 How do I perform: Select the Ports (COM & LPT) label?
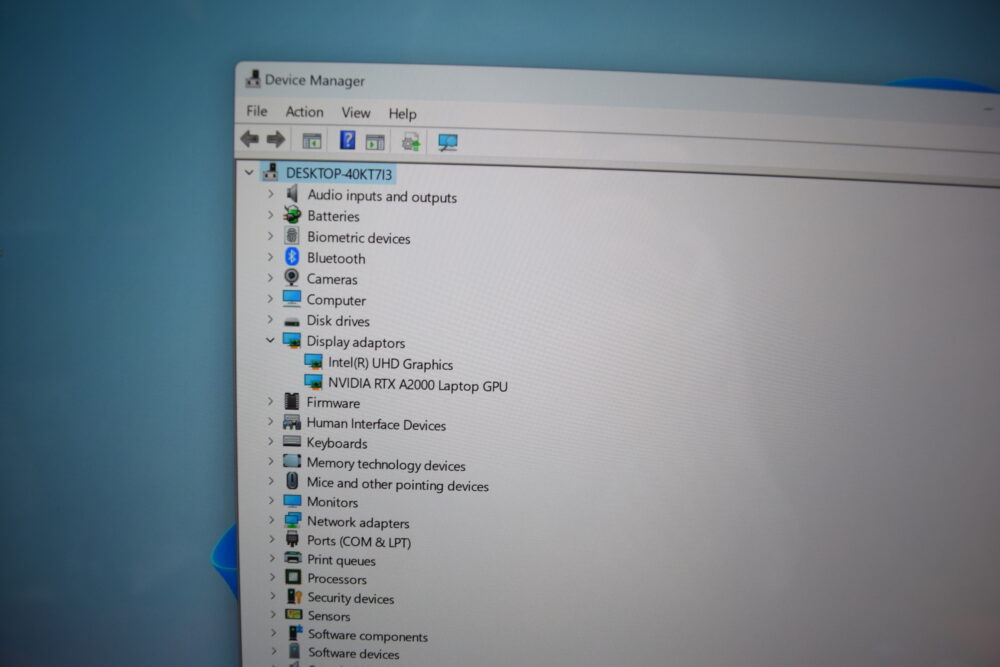pos(359,541)
